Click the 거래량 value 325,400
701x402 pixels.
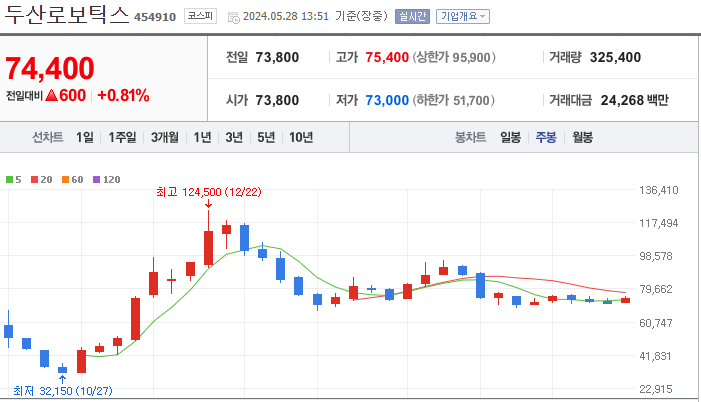point(615,57)
